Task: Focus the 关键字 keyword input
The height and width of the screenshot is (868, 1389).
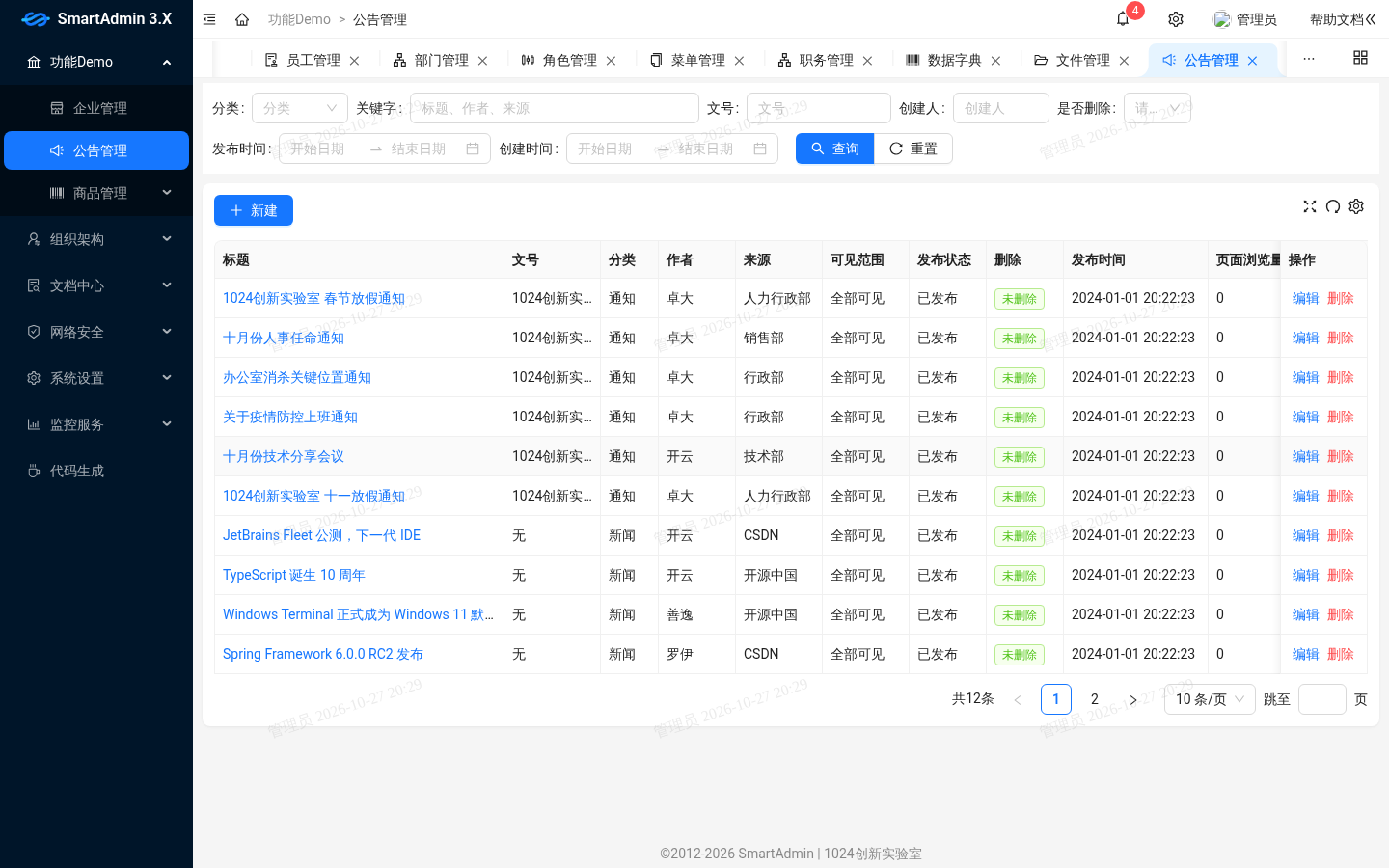Action: [x=555, y=108]
